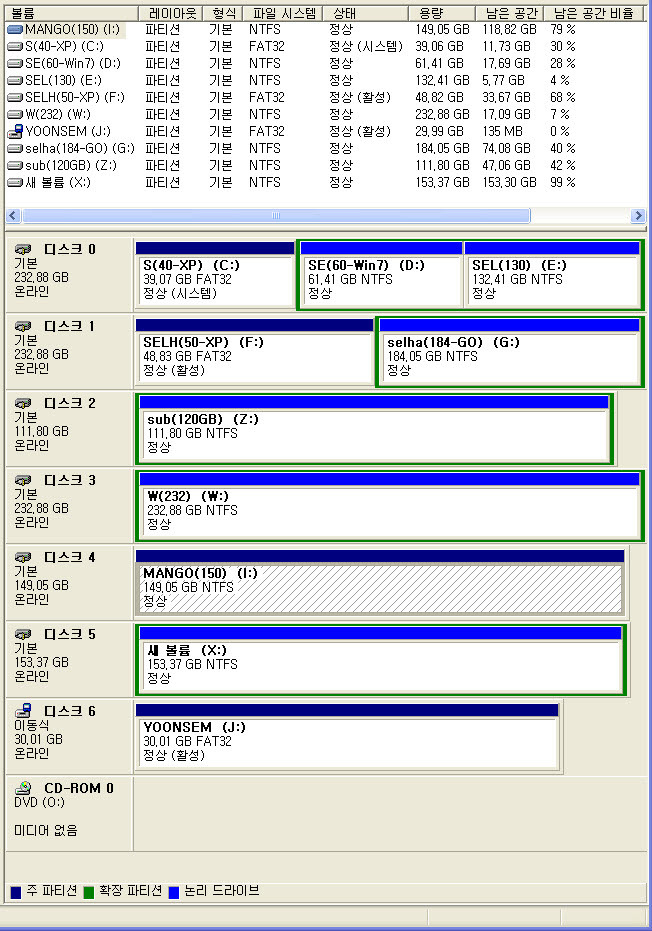Select the sub(120GB) (Z:) partition block
This screenshot has width=652, height=931.
374,429
